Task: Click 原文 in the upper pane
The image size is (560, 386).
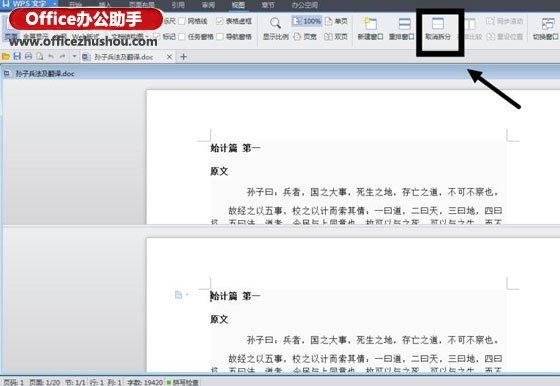Action: pyautogui.click(x=219, y=171)
